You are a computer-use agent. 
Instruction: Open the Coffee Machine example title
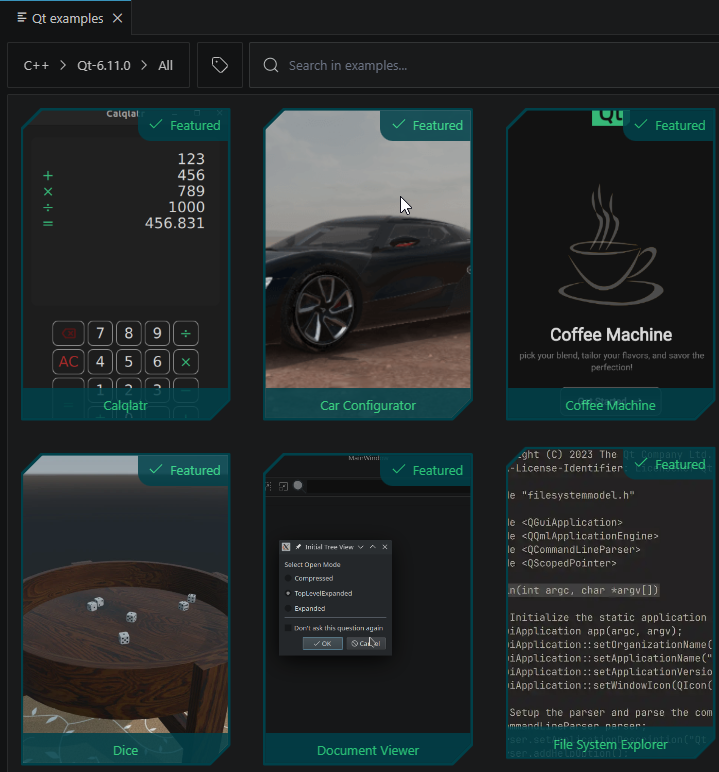click(x=610, y=405)
